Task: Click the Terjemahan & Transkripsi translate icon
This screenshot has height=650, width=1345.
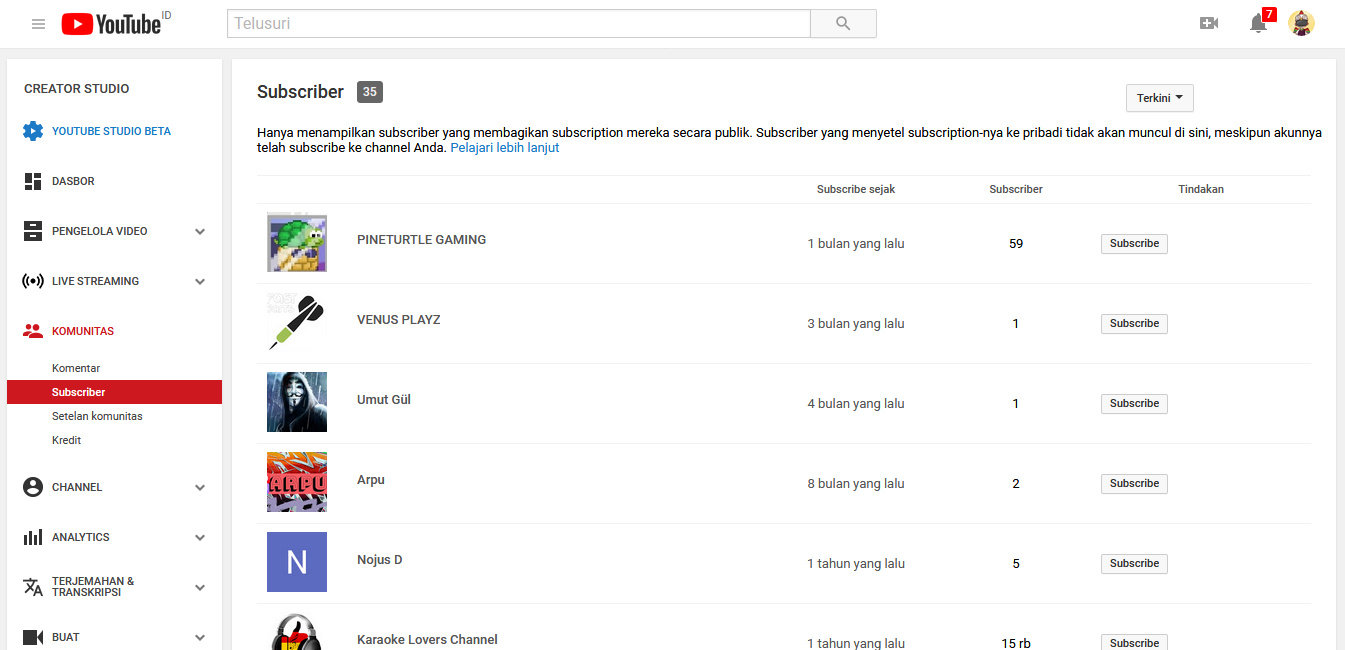Action: click(x=33, y=587)
